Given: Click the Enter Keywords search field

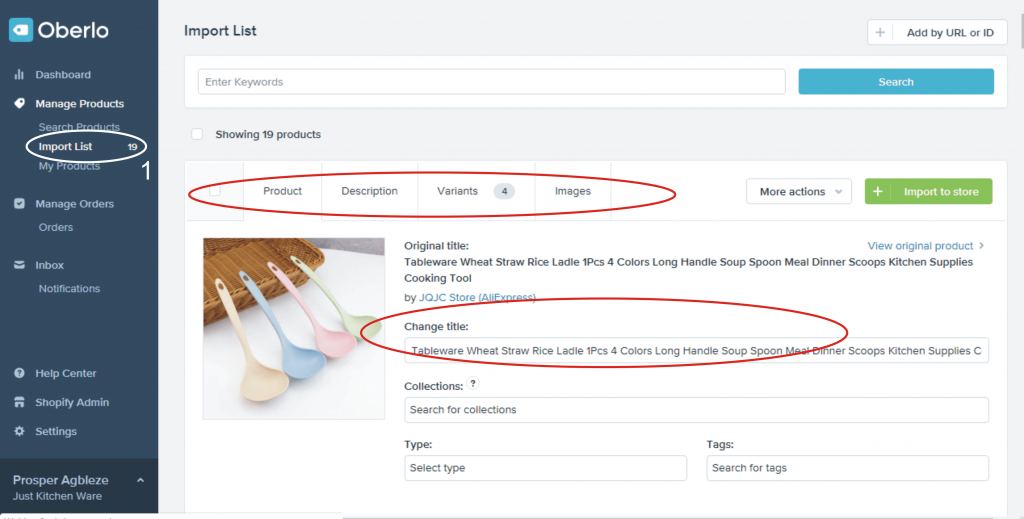Looking at the screenshot, I should coord(492,82).
